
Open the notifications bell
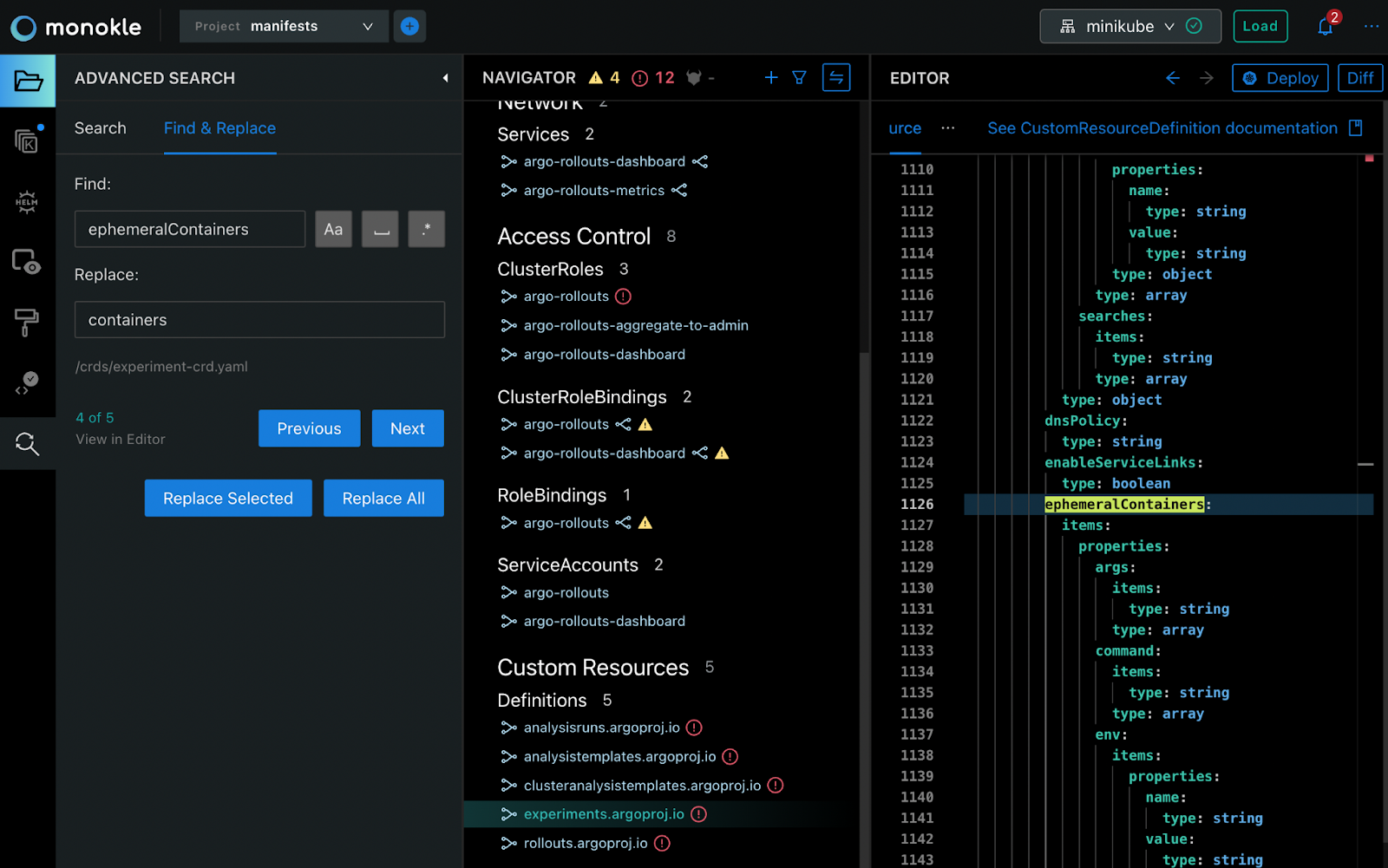1326,26
